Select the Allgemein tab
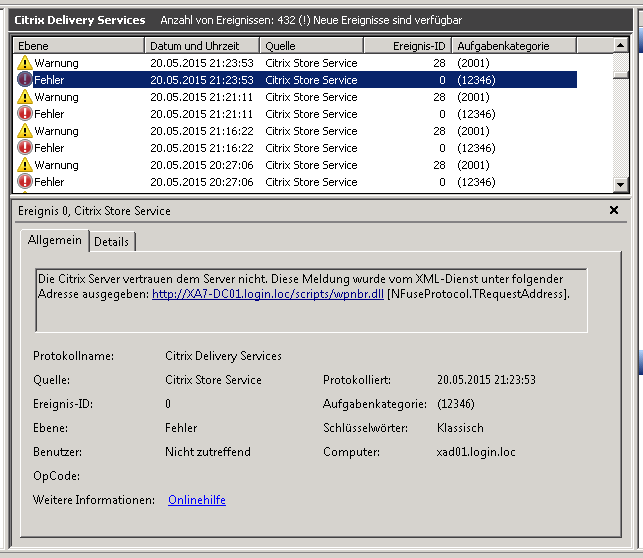The height and width of the screenshot is (558, 643). click(x=55, y=240)
